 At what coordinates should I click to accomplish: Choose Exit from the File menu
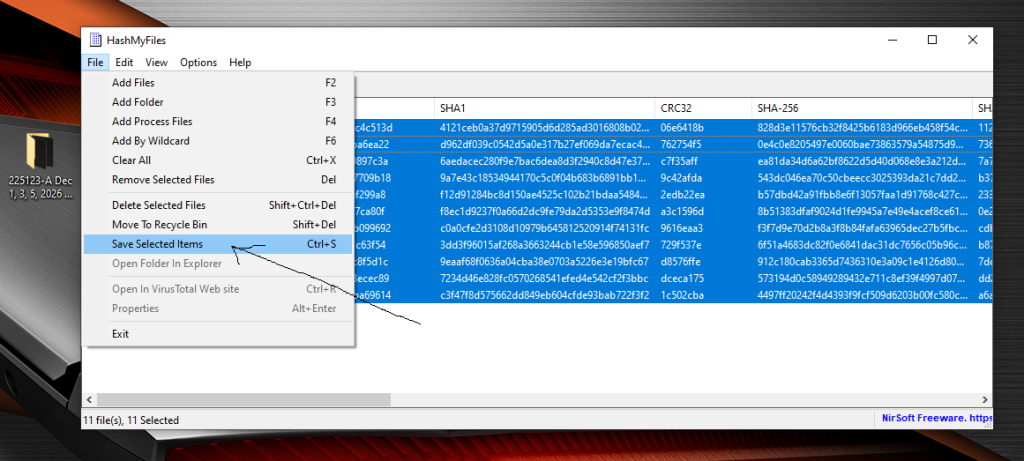218,334
